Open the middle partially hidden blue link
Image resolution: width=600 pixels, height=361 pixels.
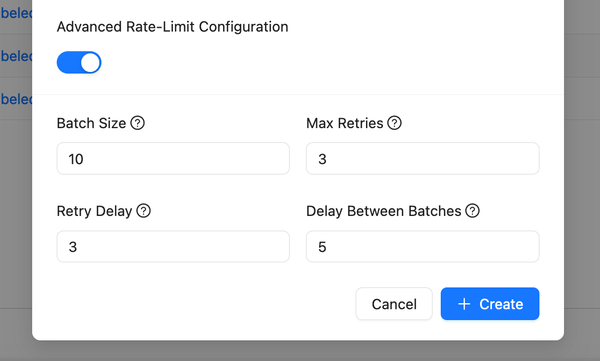pyautogui.click(x=16, y=56)
